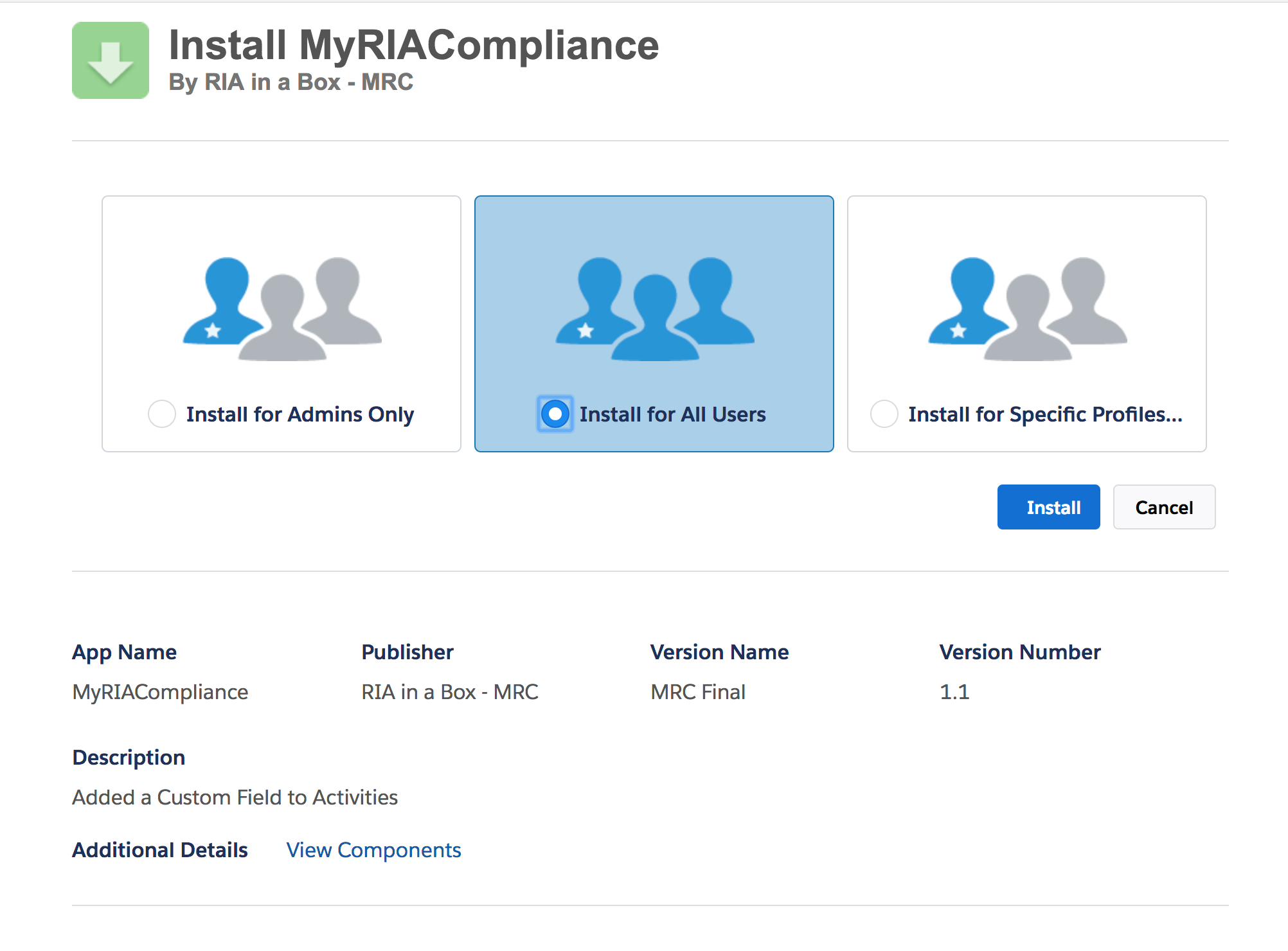The width and height of the screenshot is (1288, 951).
Task: Click the All Users group icon
Action: (654, 308)
